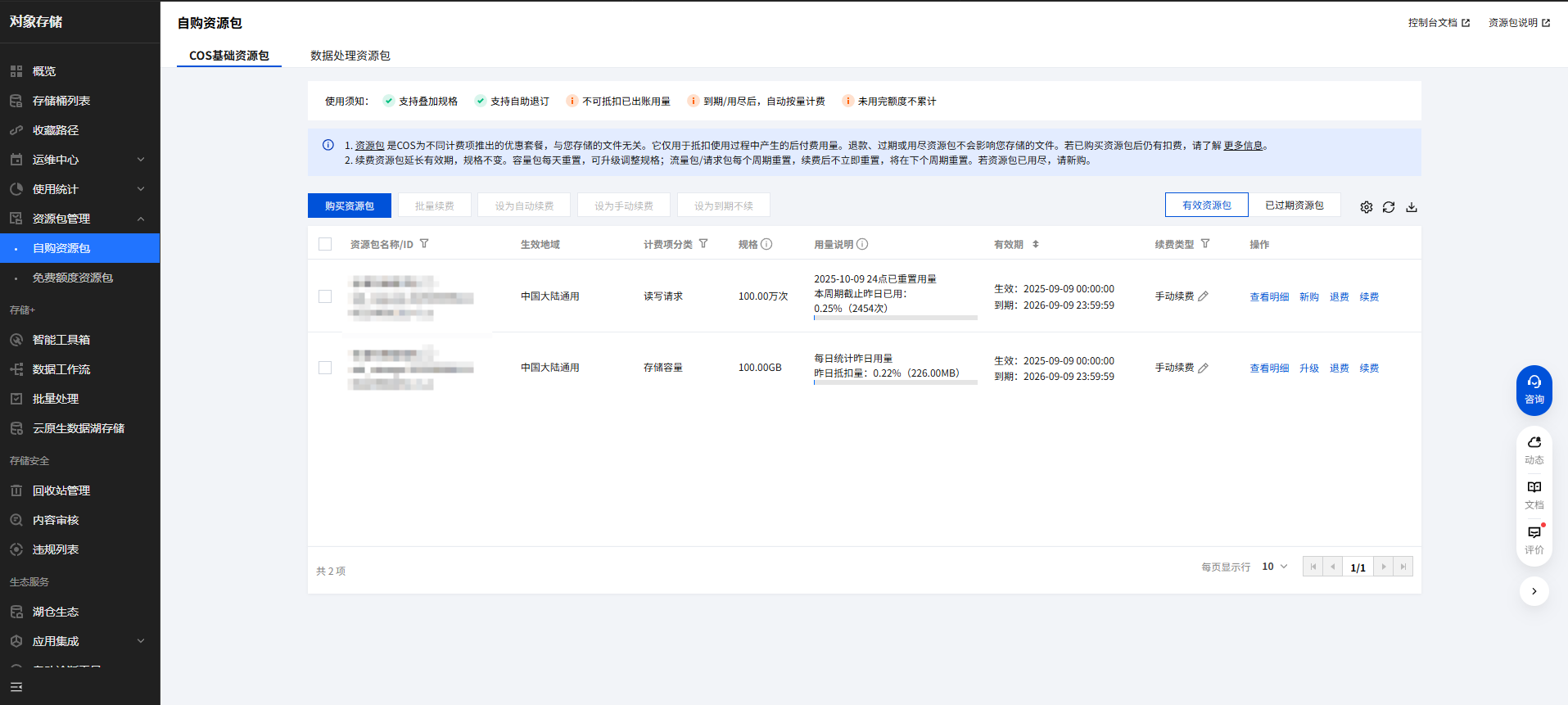Image resolution: width=1568 pixels, height=705 pixels.
Task: Select the 存储容量 resource package row checkbox
Action: pyautogui.click(x=325, y=368)
